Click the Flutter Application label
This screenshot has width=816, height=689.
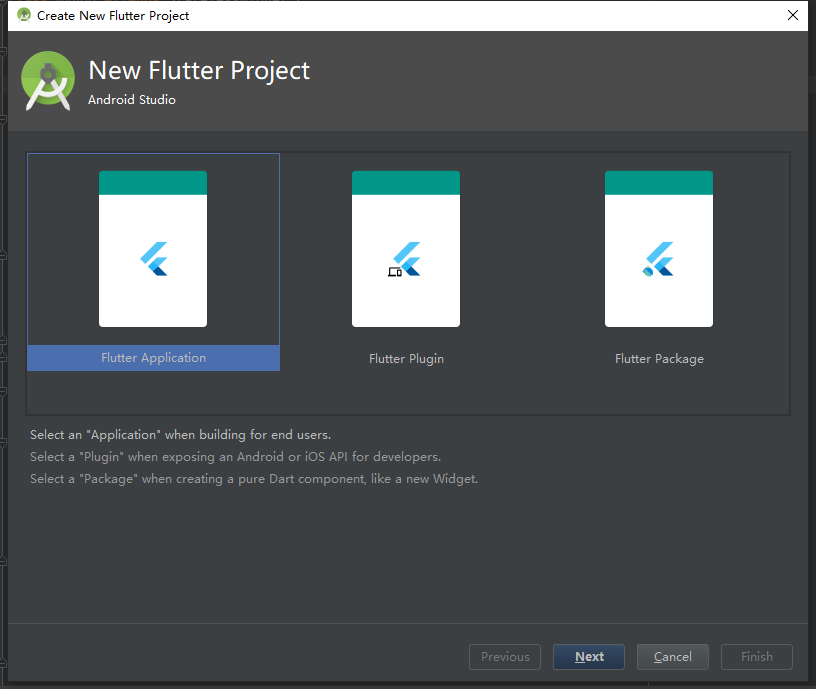point(154,358)
